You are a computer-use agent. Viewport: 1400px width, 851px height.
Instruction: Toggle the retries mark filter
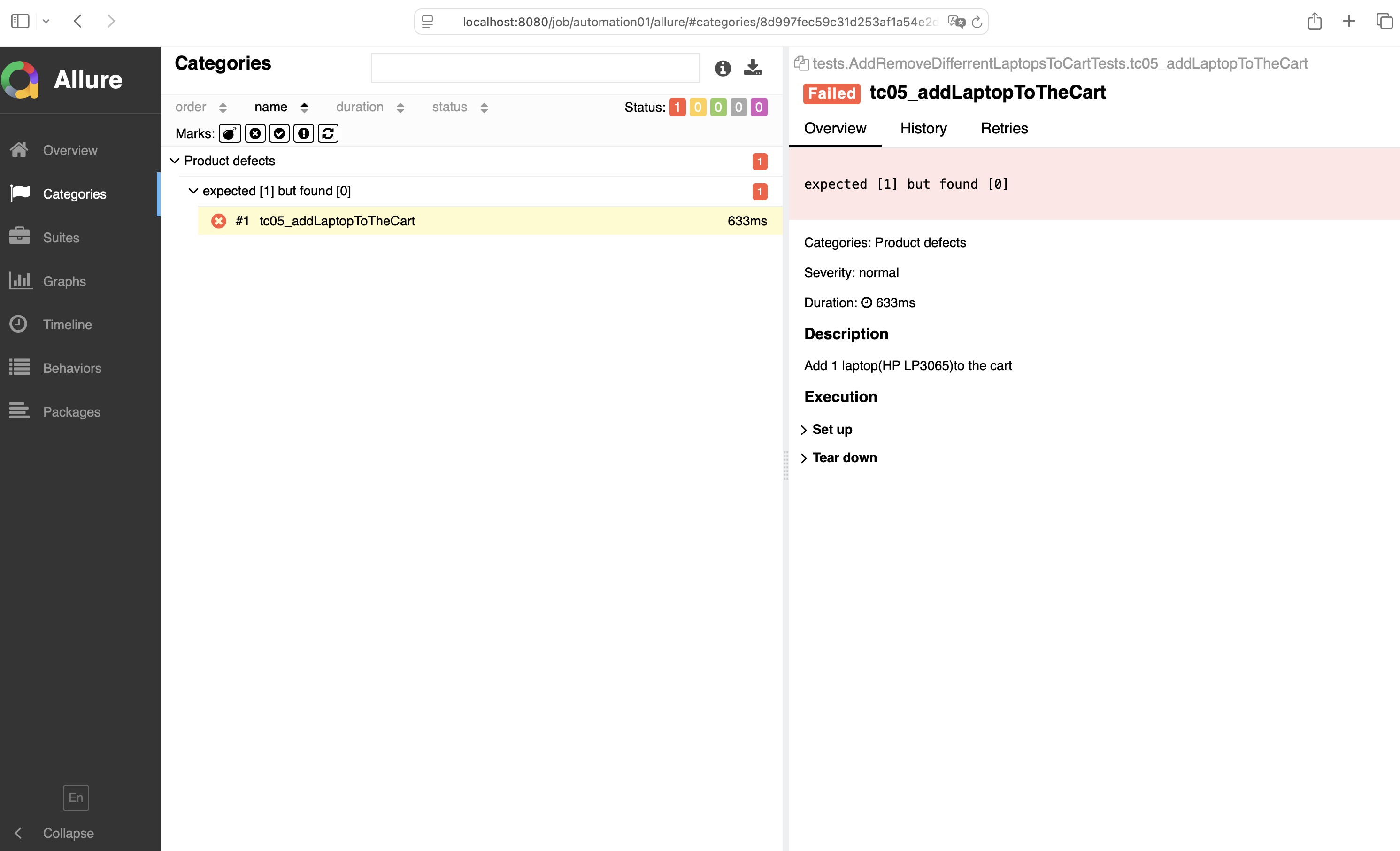(328, 133)
